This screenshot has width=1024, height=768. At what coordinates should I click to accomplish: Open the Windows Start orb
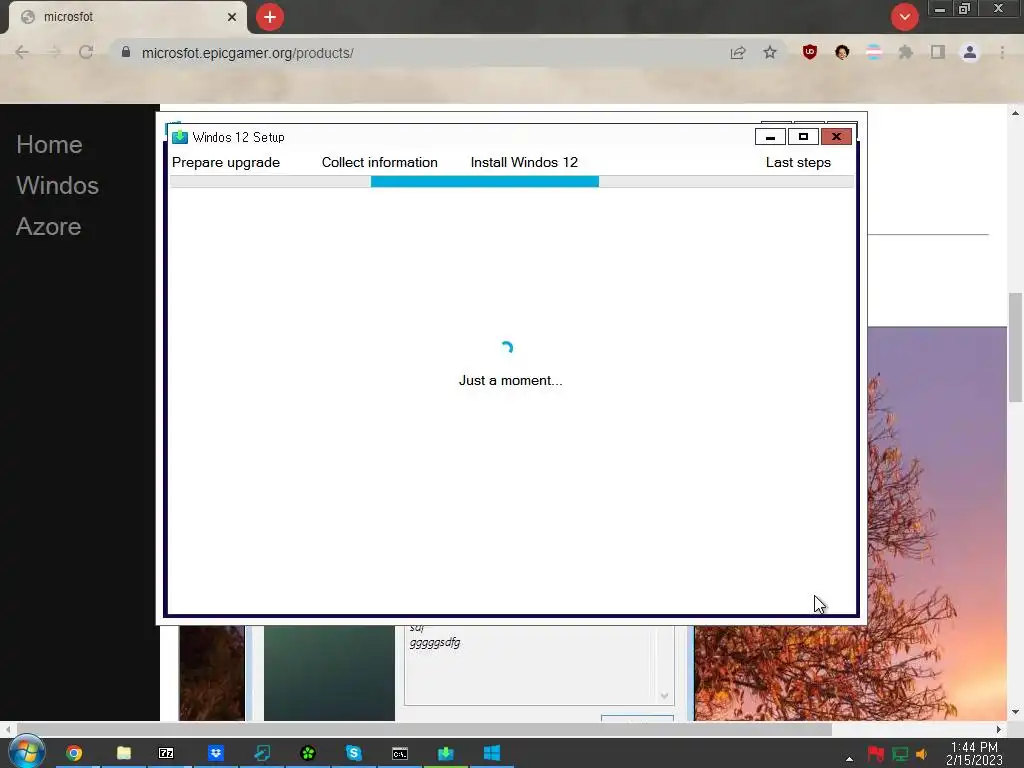point(26,752)
